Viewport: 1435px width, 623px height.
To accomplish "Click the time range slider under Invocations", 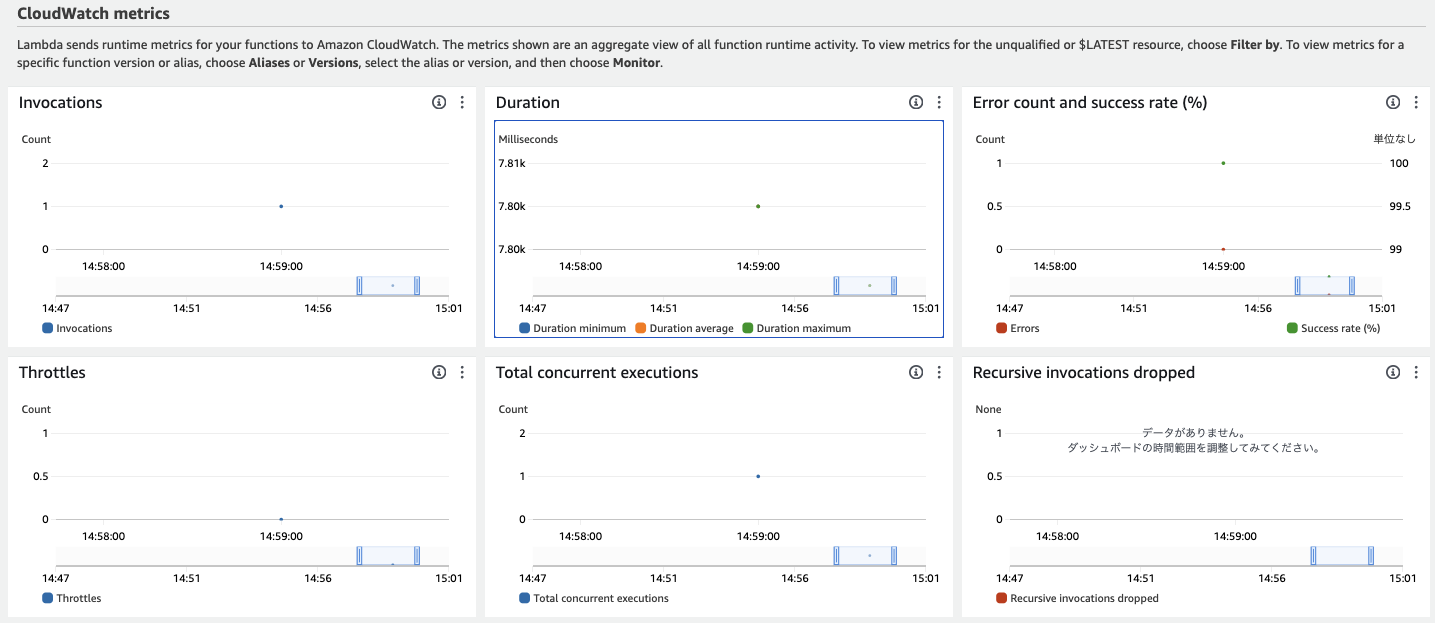I will (x=390, y=285).
